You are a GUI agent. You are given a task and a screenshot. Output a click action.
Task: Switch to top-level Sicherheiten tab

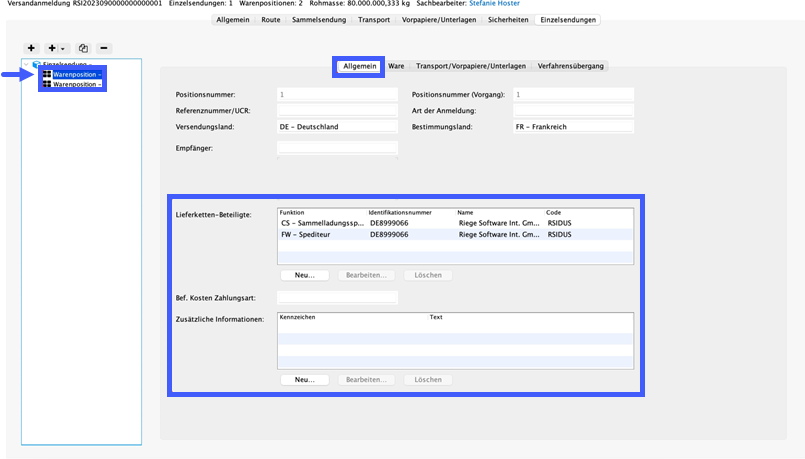508,20
